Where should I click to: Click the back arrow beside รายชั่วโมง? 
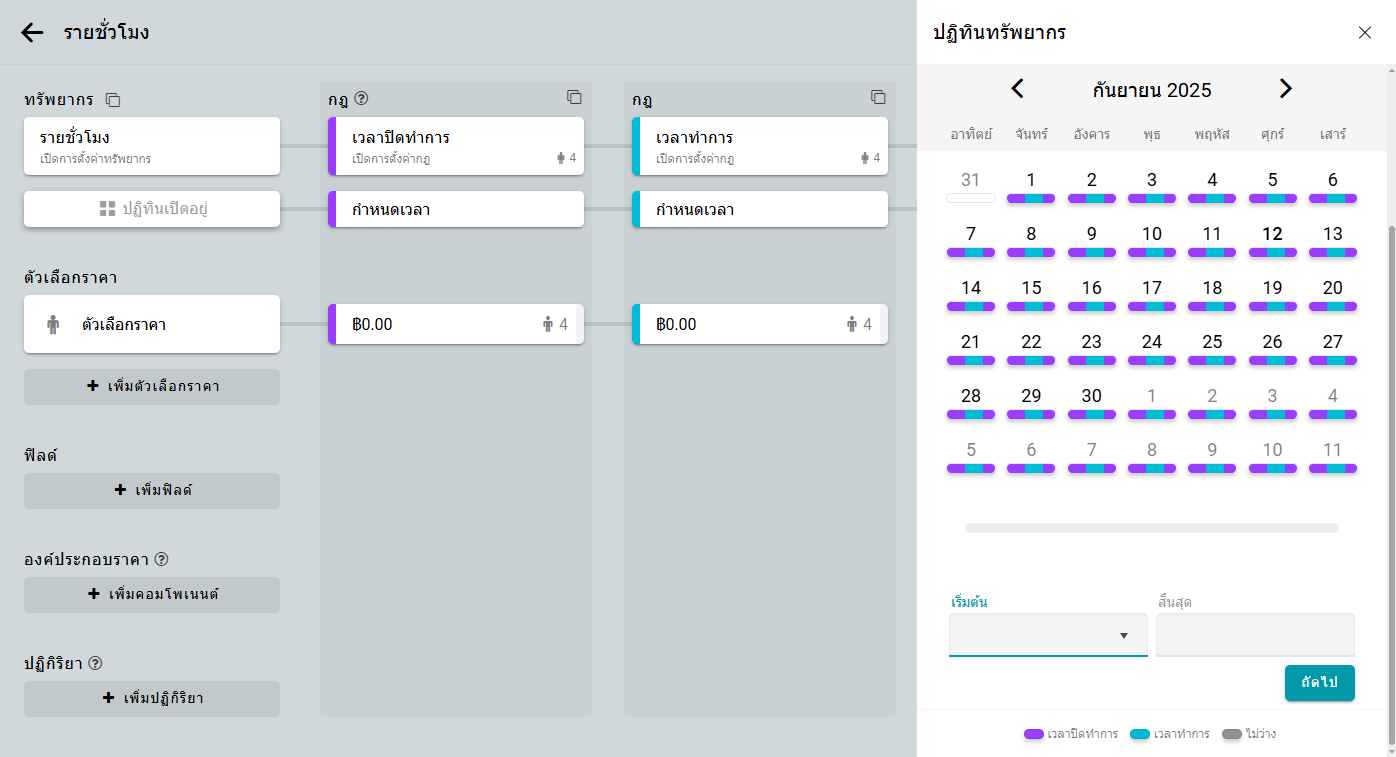point(32,32)
